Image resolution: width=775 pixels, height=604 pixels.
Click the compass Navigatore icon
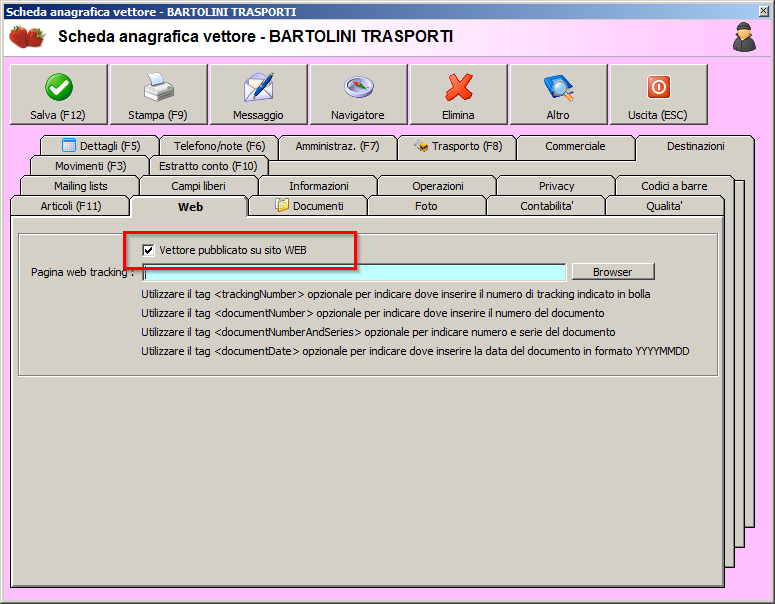click(x=358, y=87)
